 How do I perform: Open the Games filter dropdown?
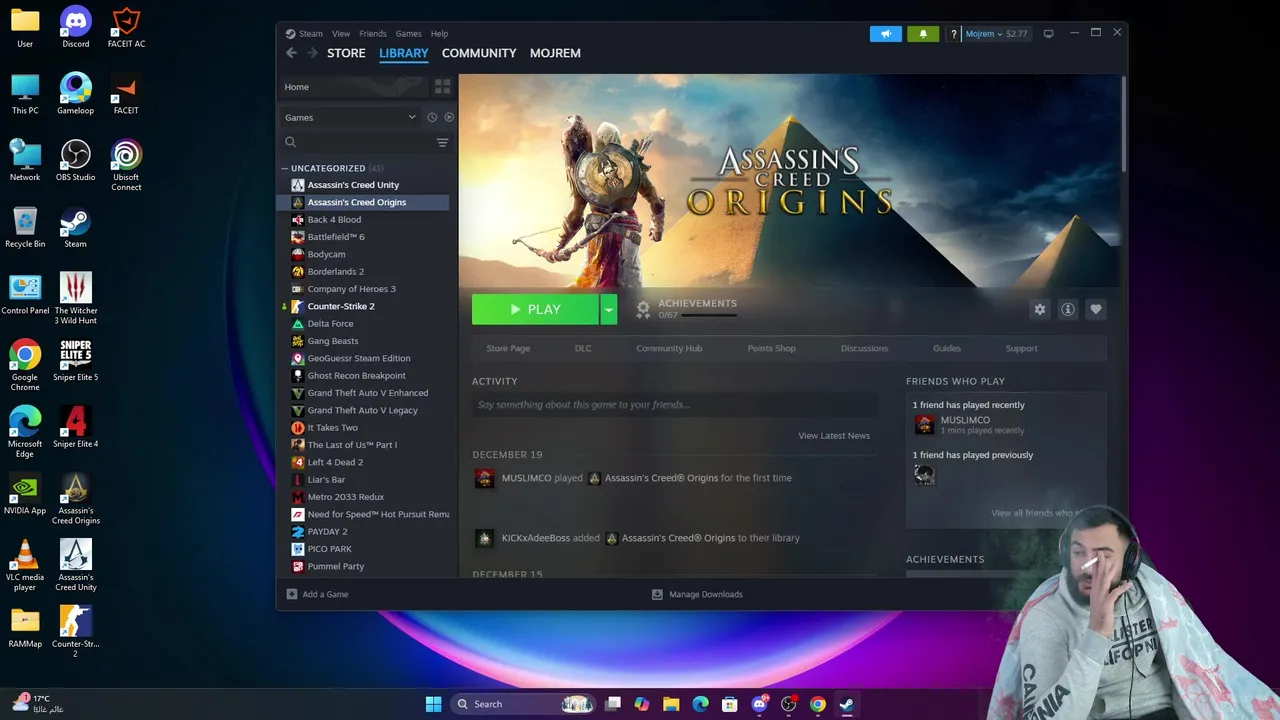(x=350, y=117)
